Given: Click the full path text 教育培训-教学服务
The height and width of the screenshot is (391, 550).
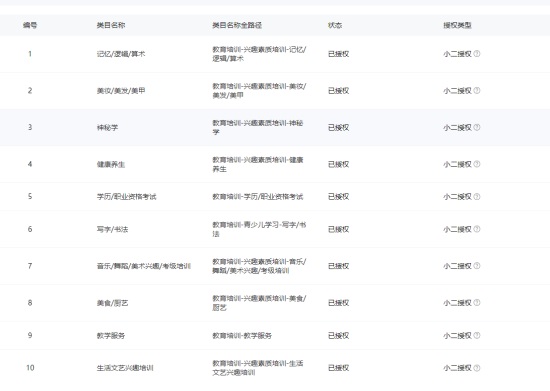Looking at the screenshot, I should pyautogui.click(x=242, y=336).
